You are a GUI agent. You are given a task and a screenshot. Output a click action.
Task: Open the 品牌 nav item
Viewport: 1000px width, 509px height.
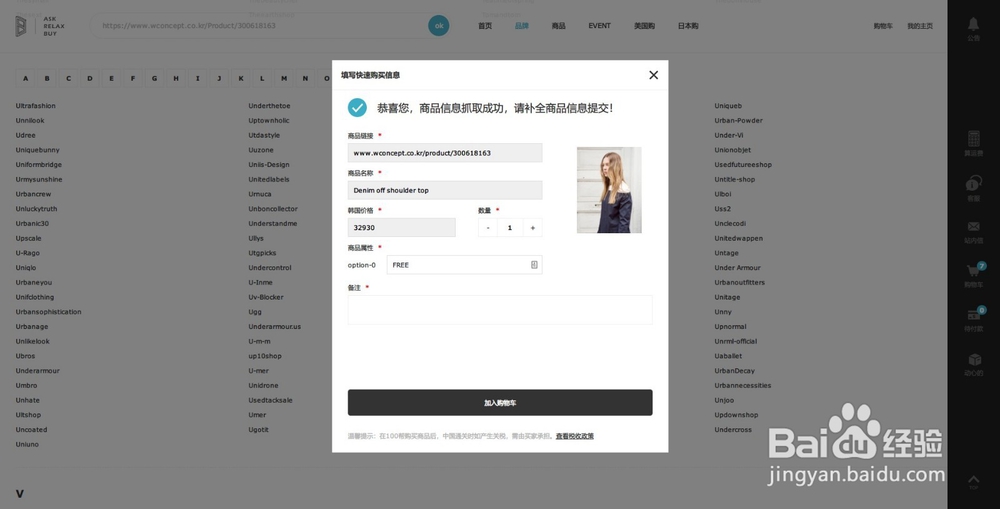coord(522,26)
